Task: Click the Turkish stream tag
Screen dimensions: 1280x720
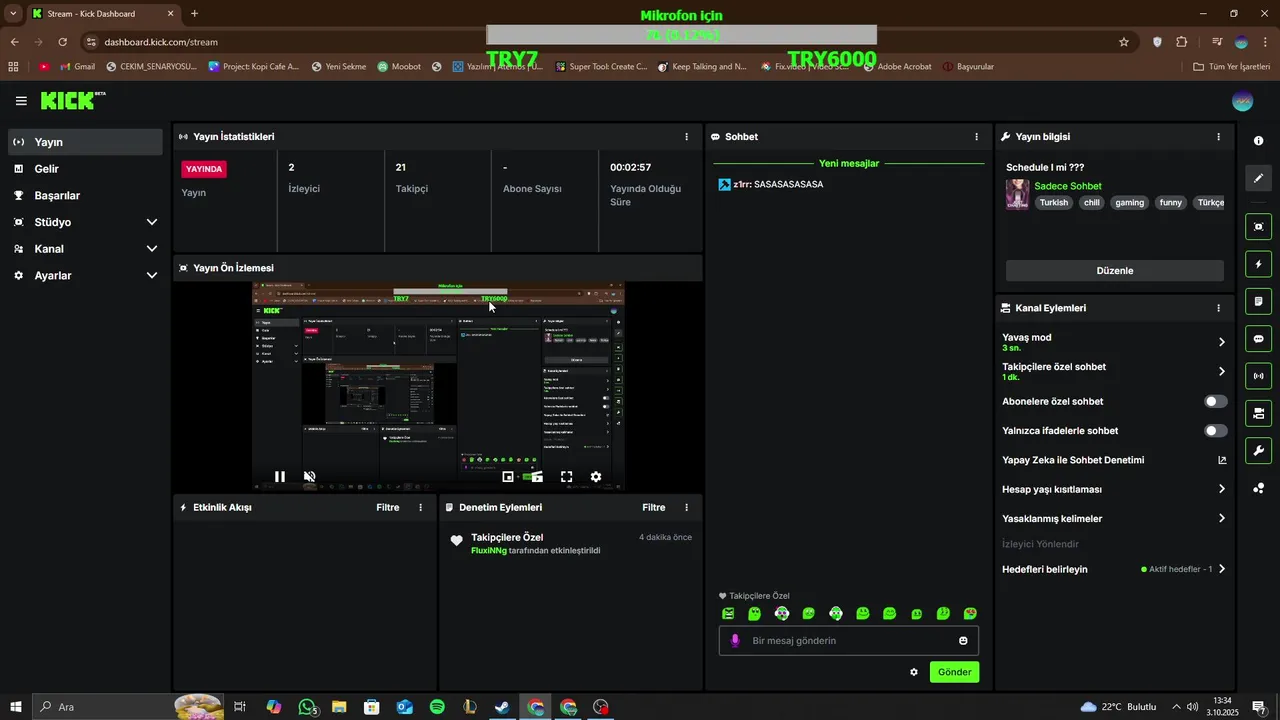Action: (x=1054, y=202)
